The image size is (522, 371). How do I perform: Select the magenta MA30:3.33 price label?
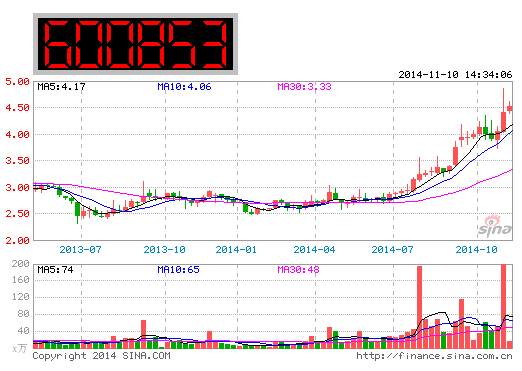point(304,87)
